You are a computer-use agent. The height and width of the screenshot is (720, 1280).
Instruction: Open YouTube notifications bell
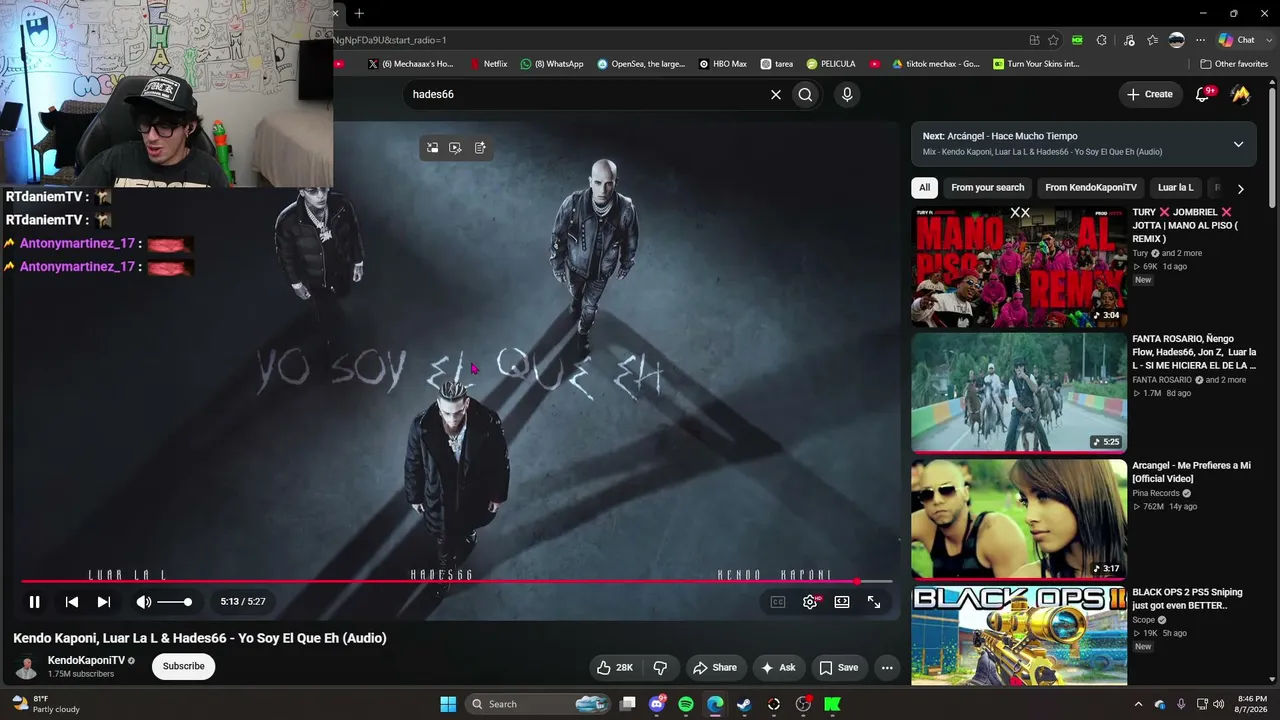1204,94
